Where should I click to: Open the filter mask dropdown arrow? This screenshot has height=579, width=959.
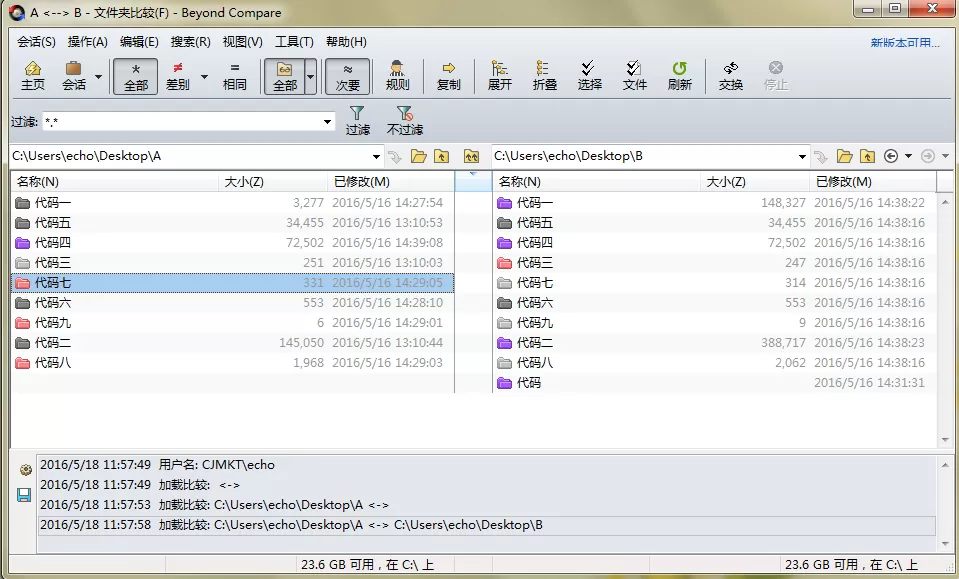(x=328, y=122)
